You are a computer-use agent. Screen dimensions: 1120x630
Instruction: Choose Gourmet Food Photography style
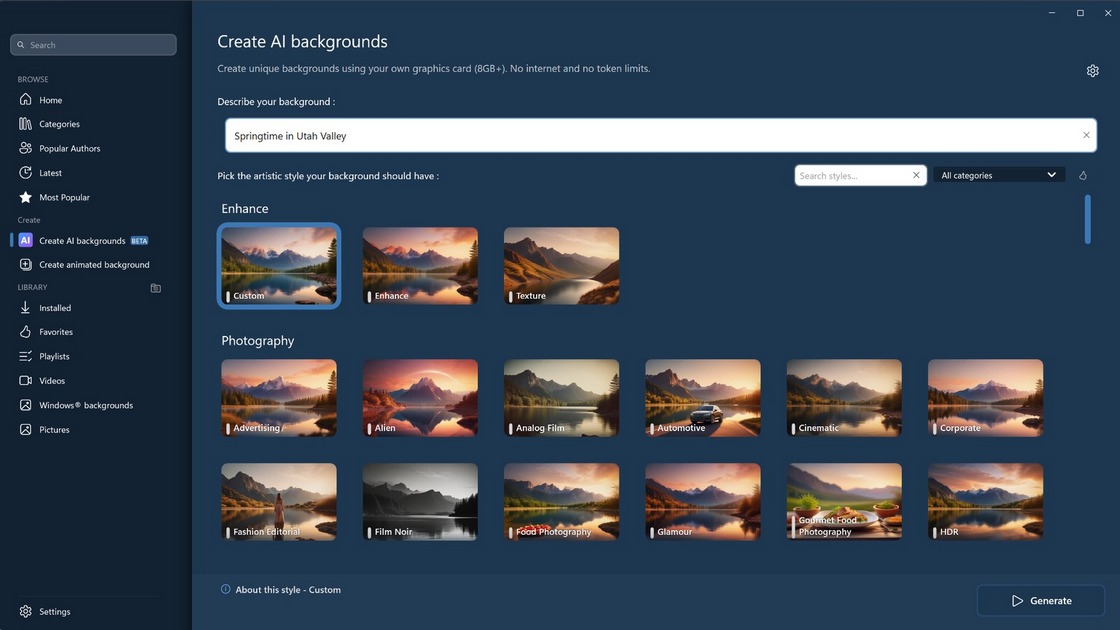tap(844, 501)
